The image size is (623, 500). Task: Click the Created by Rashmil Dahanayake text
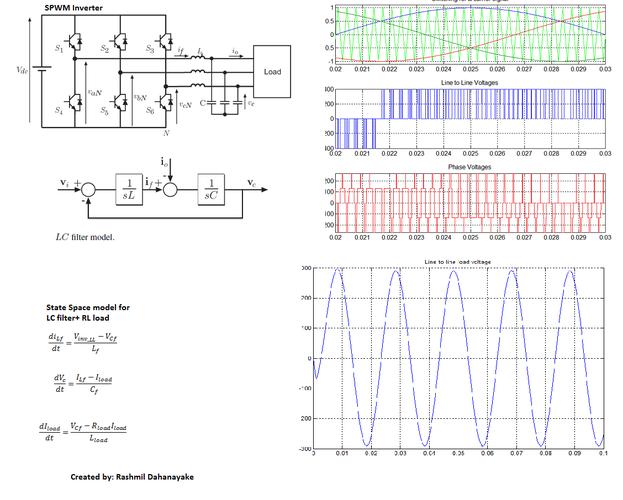[x=132, y=477]
